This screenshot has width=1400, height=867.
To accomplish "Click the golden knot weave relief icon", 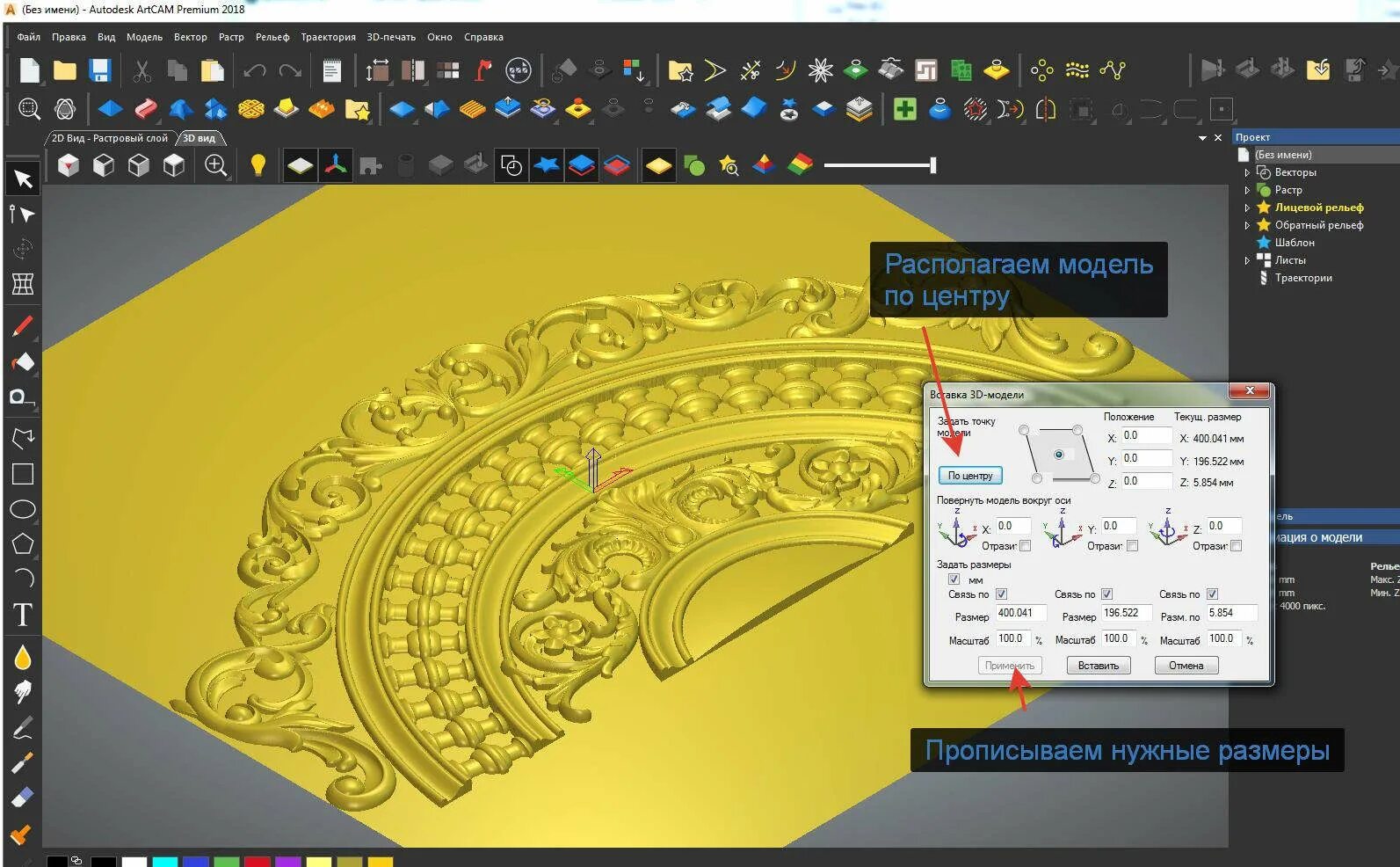I will click(x=250, y=109).
